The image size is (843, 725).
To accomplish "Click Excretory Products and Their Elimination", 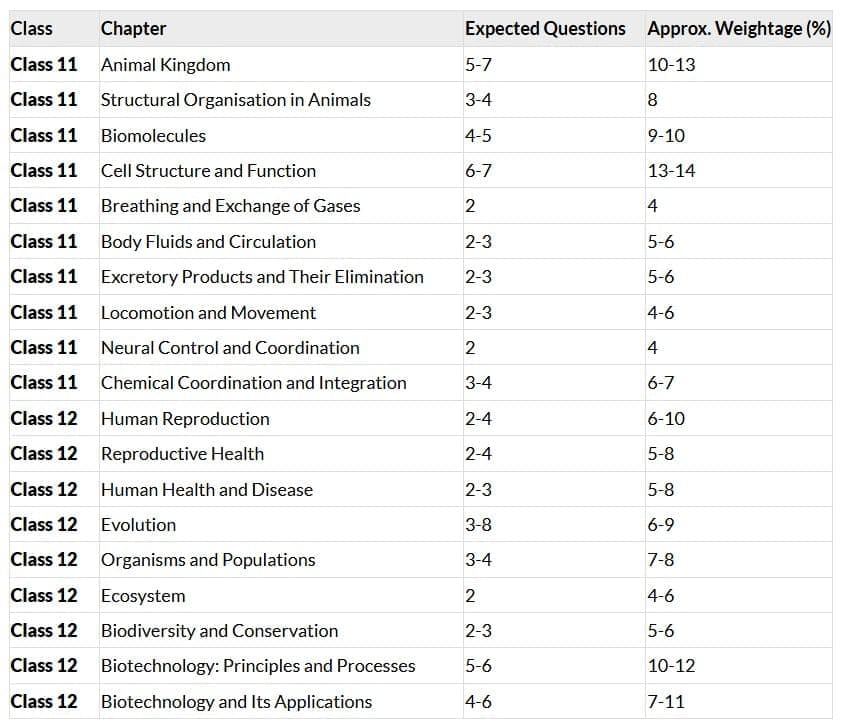I will click(262, 277).
